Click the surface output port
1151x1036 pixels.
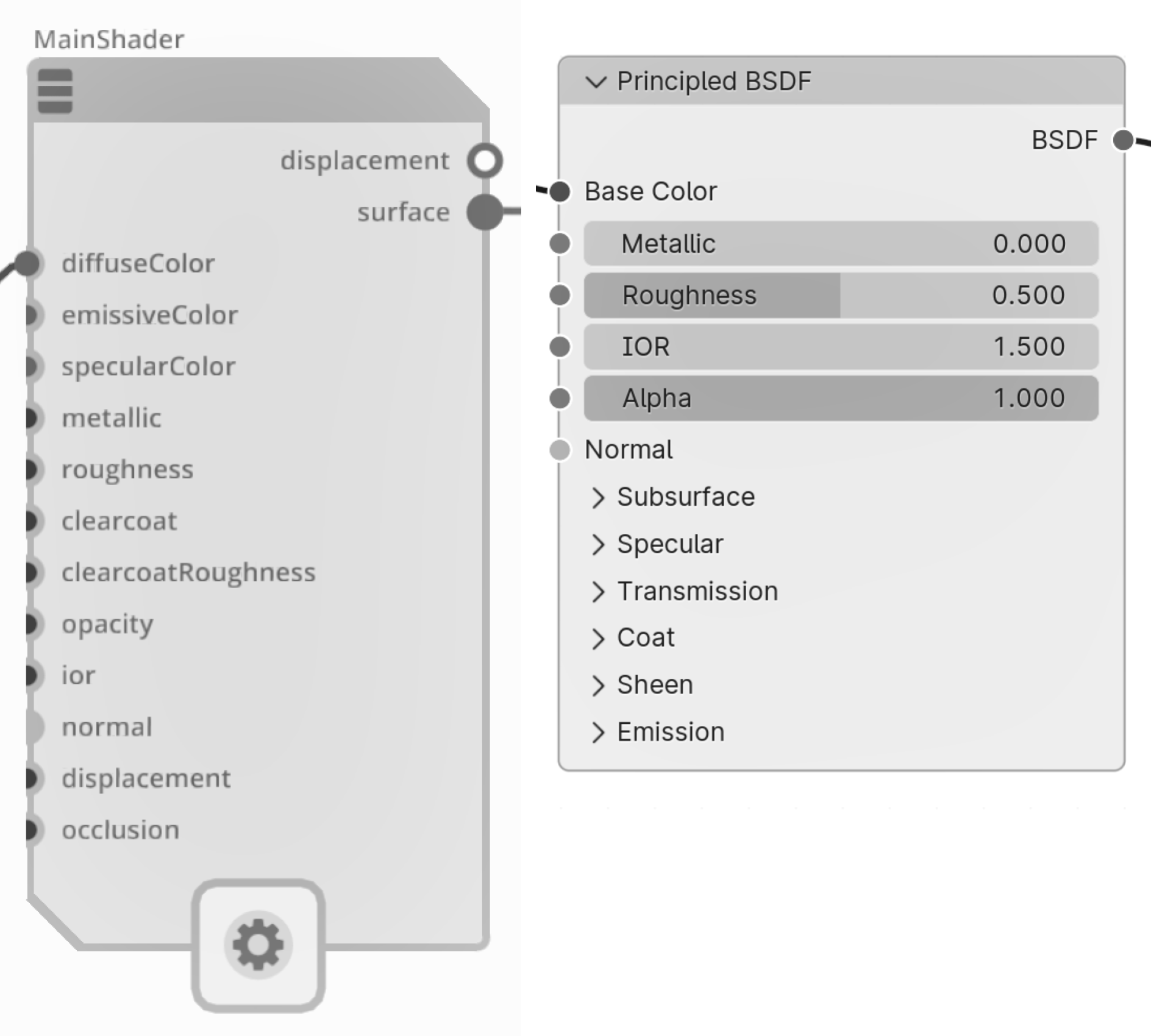[x=485, y=212]
